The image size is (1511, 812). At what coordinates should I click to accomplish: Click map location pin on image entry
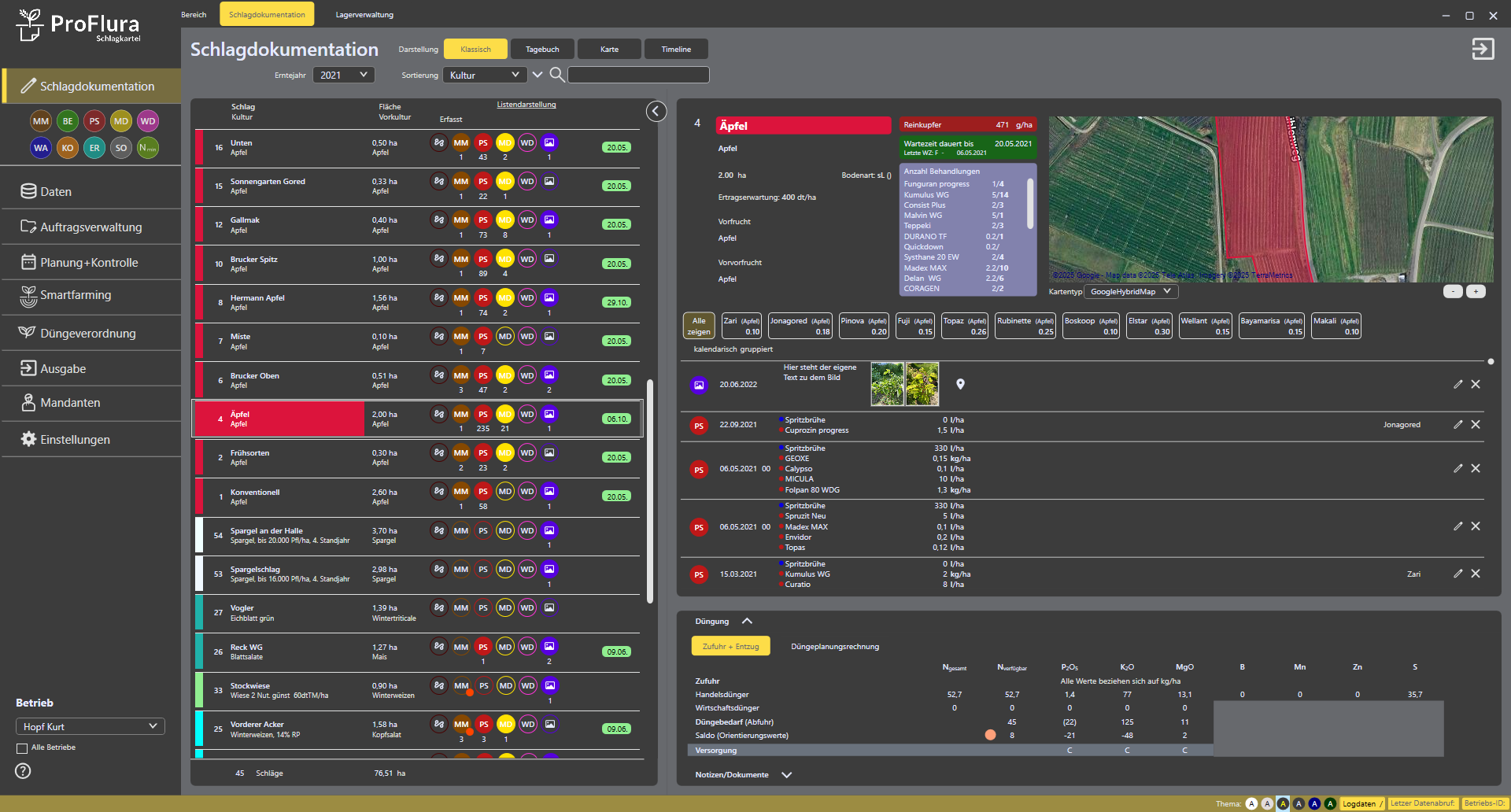tap(960, 384)
